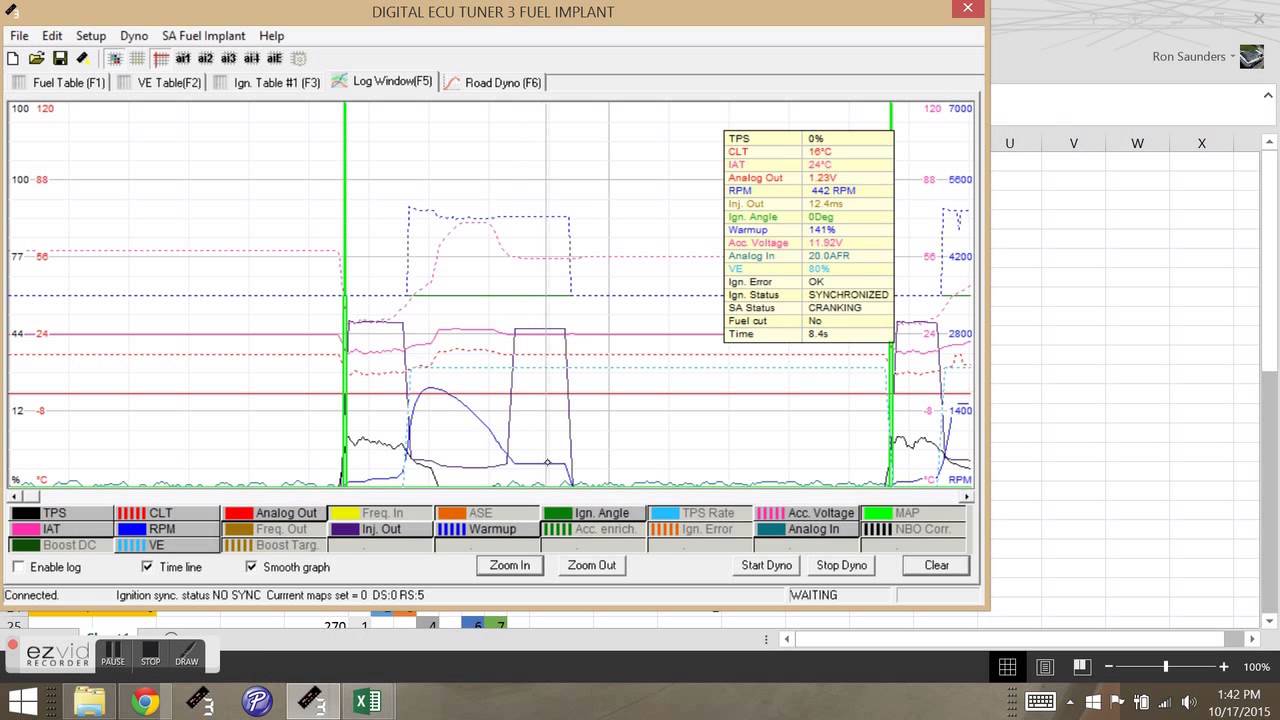This screenshot has width=1280, height=720.
Task: Expand the Ron Saunders account dropdown in Excel
Action: [1232, 57]
